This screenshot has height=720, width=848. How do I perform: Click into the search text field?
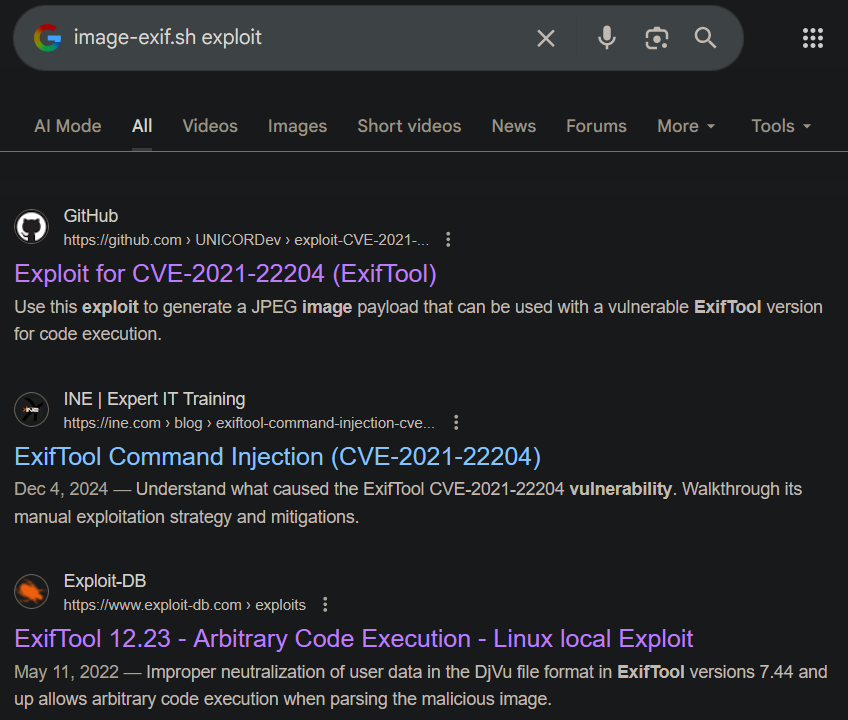coord(300,38)
